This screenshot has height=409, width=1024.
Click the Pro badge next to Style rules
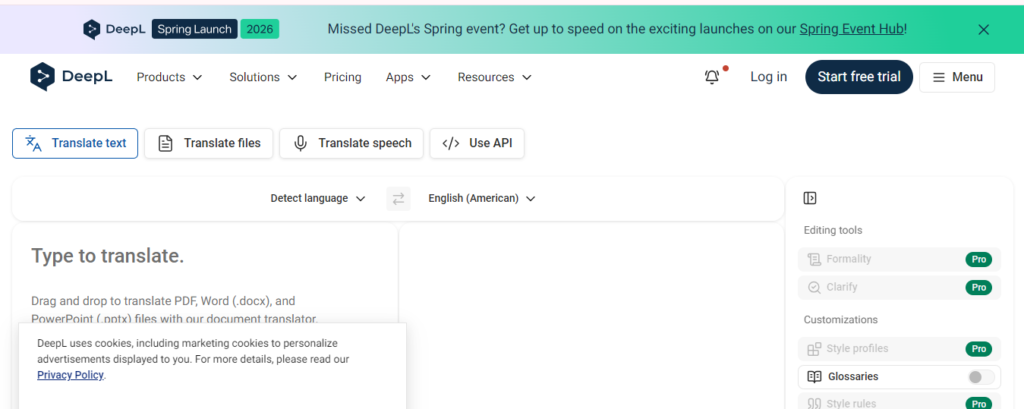pos(978,404)
